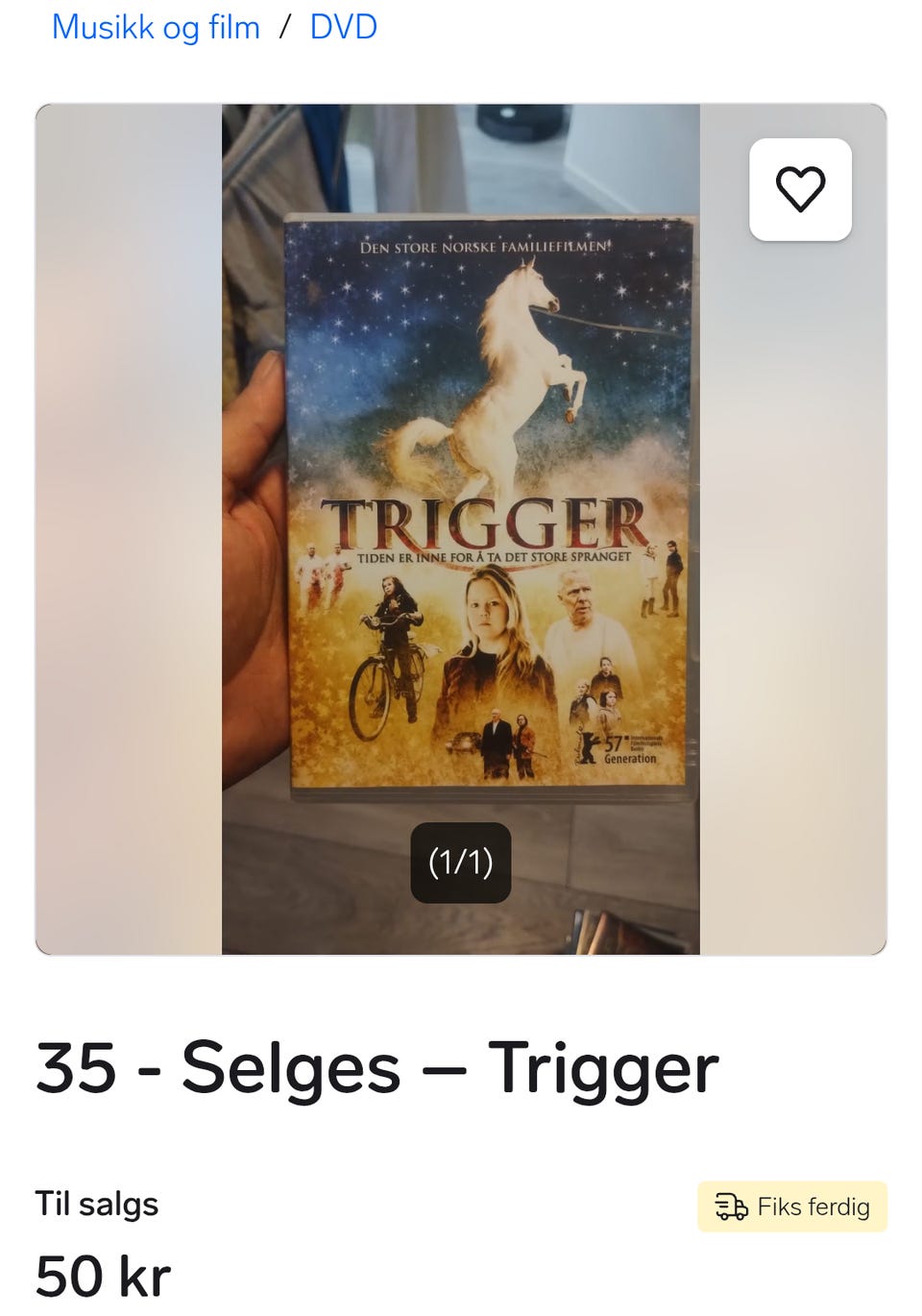Add listing to favorites with heart icon
Viewport: 922px width, 1316px height.
[x=800, y=189]
